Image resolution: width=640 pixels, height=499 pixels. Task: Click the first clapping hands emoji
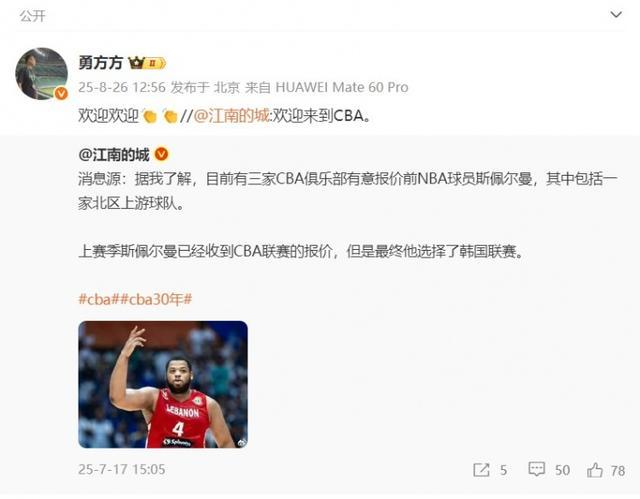coord(150,117)
